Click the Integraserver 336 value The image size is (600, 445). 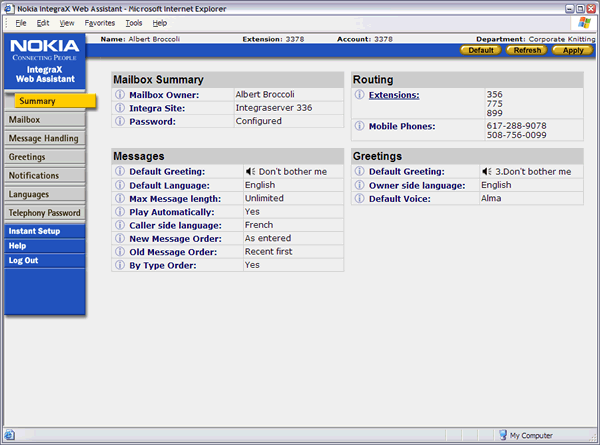[x=274, y=108]
